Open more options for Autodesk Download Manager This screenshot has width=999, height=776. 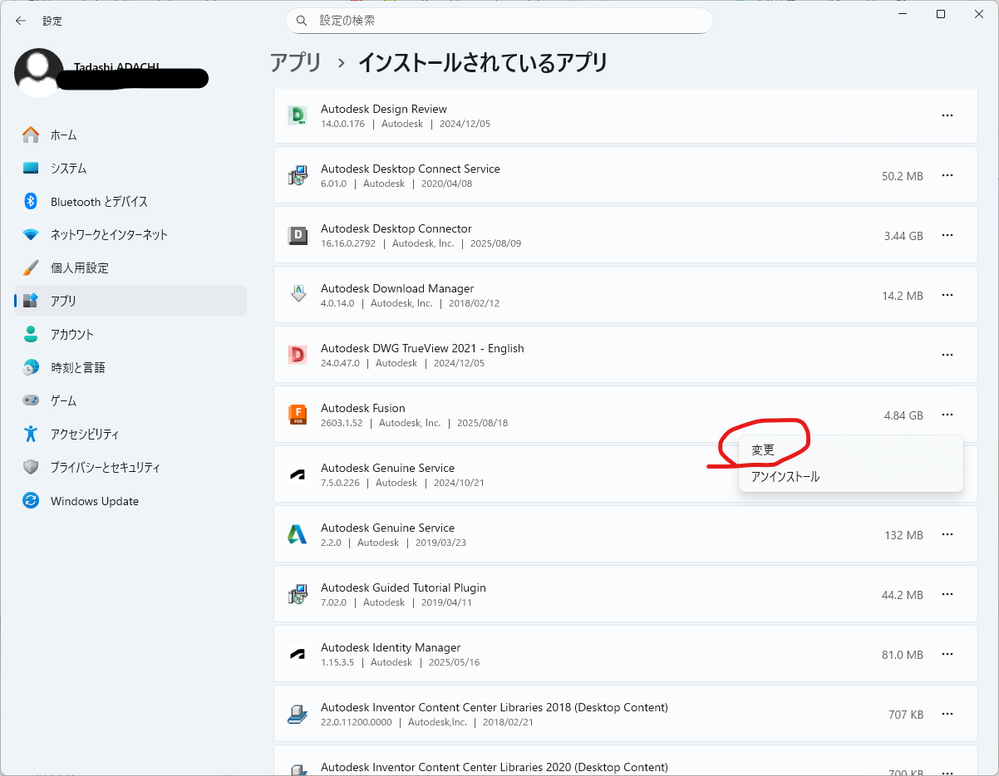pos(947,295)
